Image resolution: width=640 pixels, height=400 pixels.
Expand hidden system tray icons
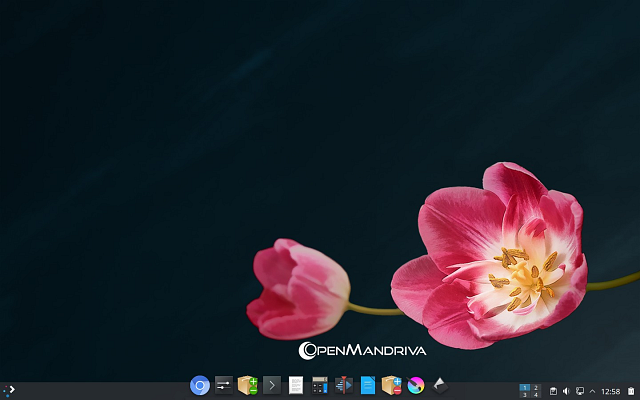pyautogui.click(x=592, y=391)
